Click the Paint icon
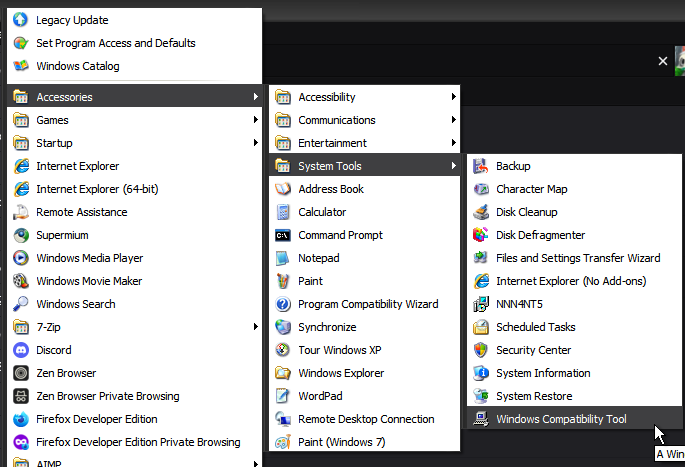This screenshot has width=685, height=467. (x=283, y=281)
